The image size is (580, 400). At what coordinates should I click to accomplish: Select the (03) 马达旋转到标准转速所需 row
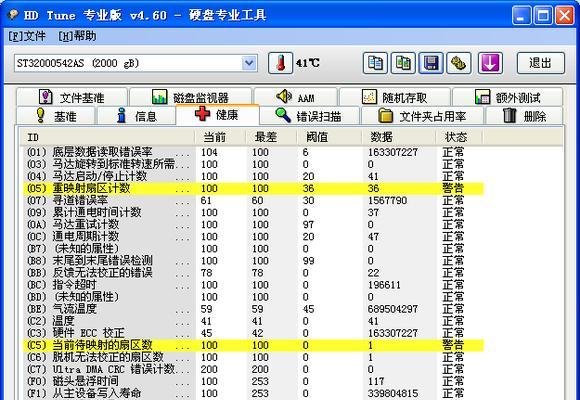(x=253, y=164)
